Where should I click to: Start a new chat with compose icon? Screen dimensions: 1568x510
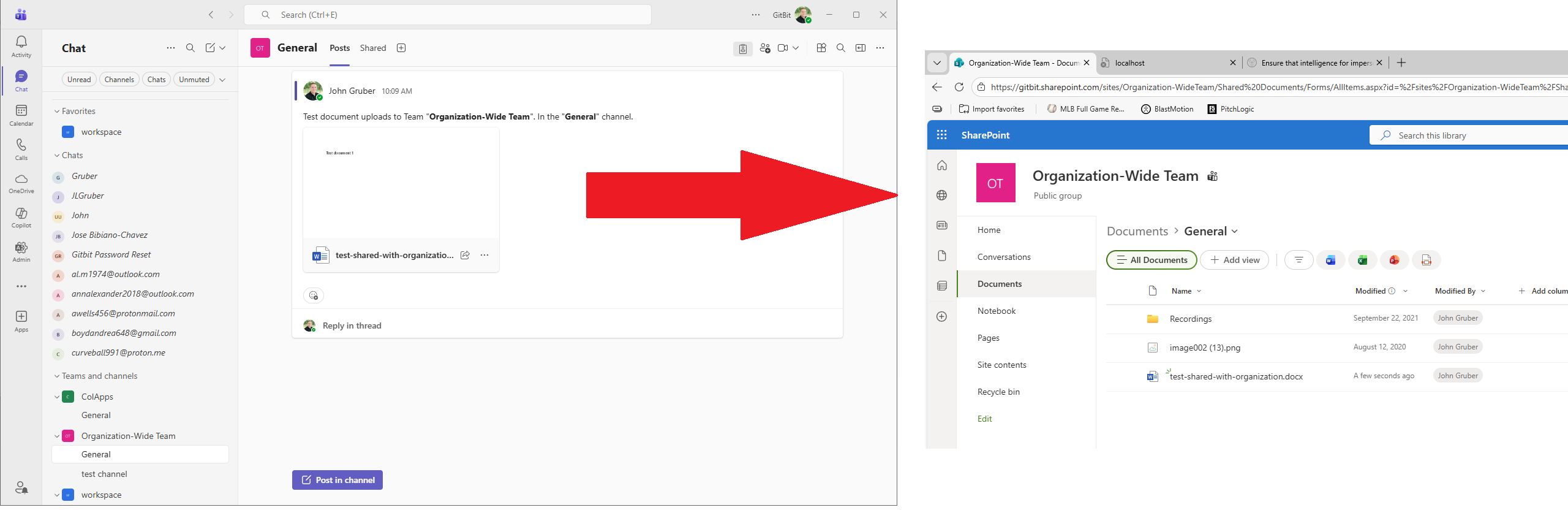(x=210, y=48)
